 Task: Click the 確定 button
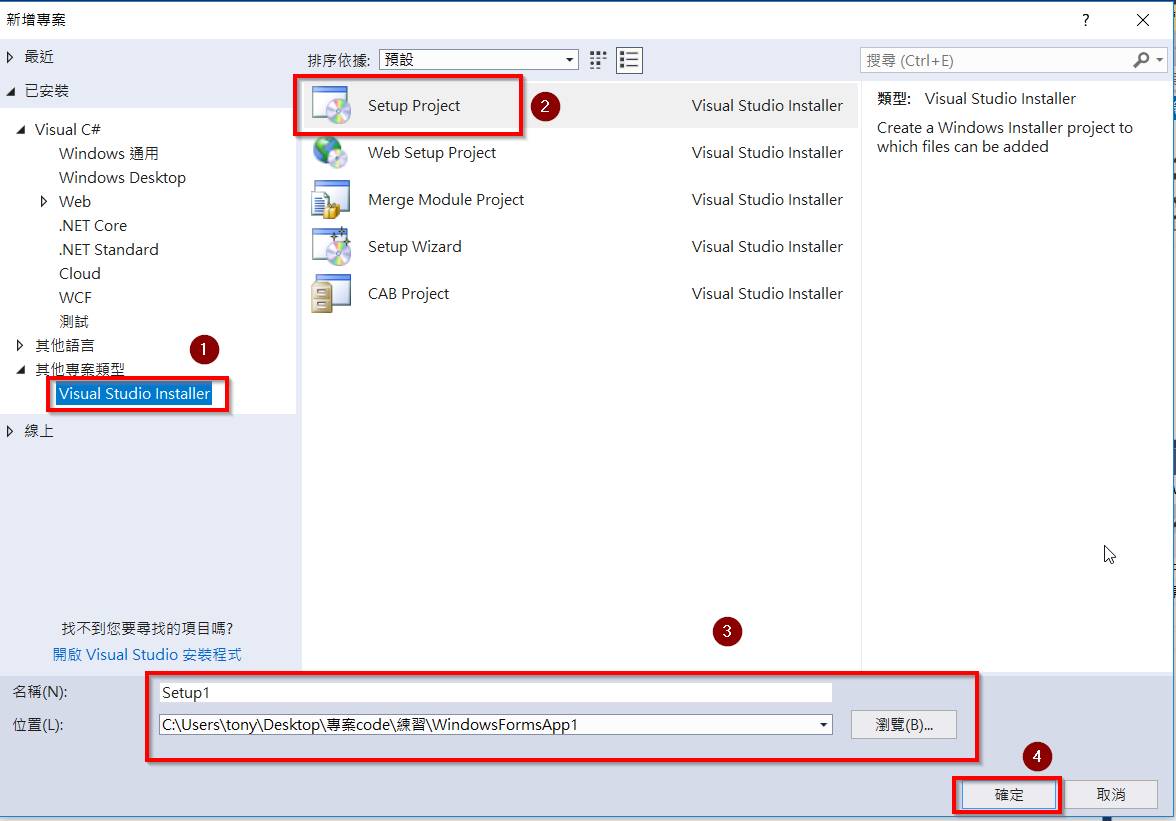pos(1009,795)
